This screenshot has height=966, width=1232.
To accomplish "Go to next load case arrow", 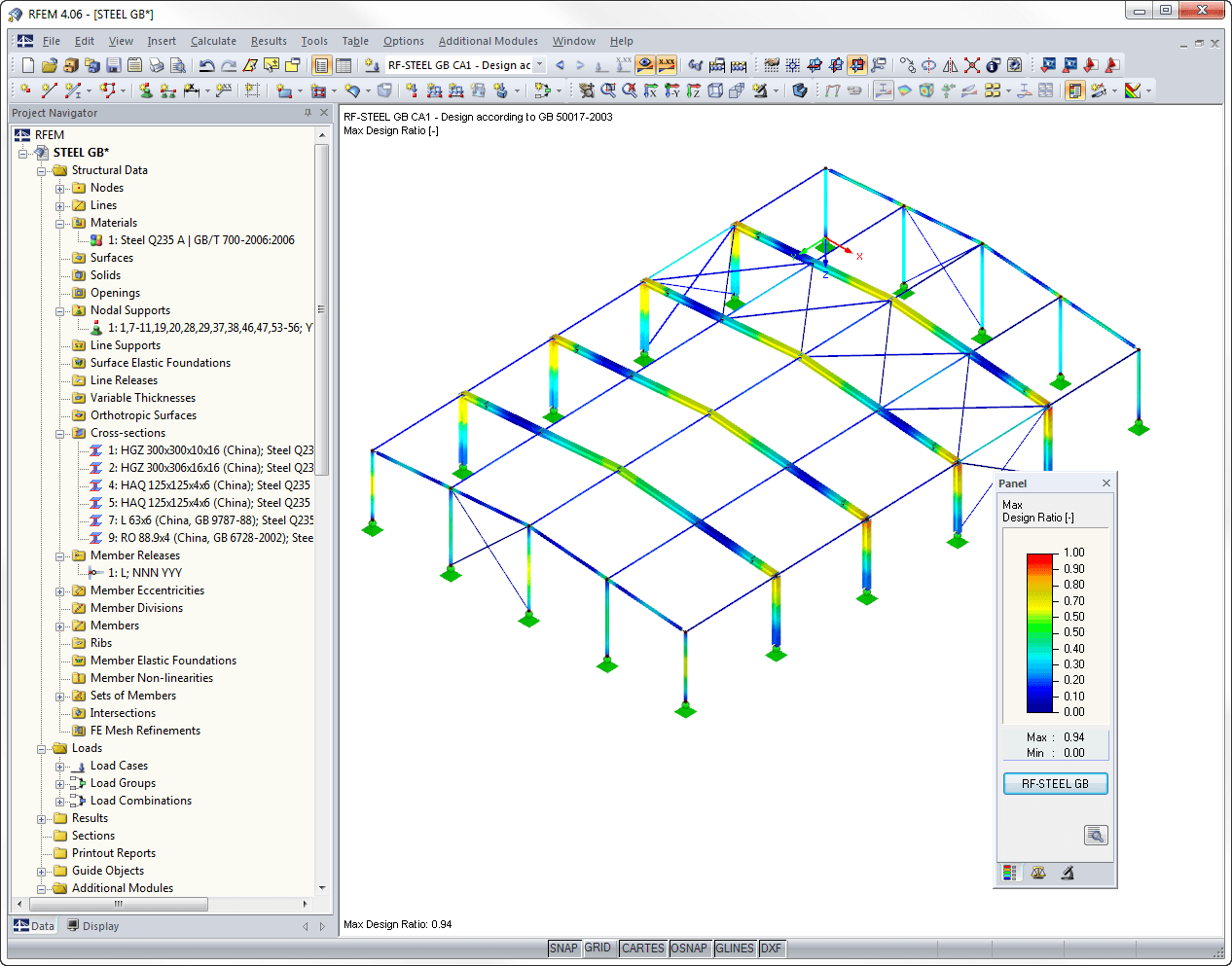I will pos(580,65).
